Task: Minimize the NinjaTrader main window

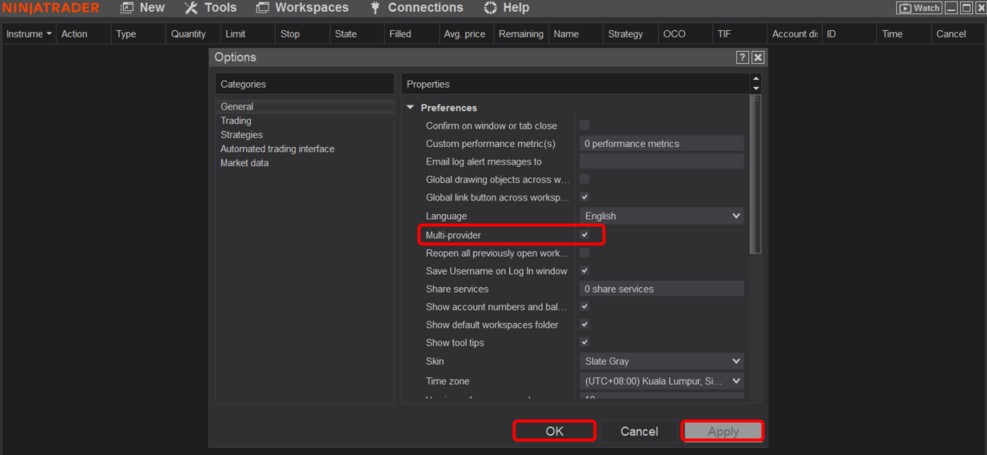Action: click(x=951, y=8)
